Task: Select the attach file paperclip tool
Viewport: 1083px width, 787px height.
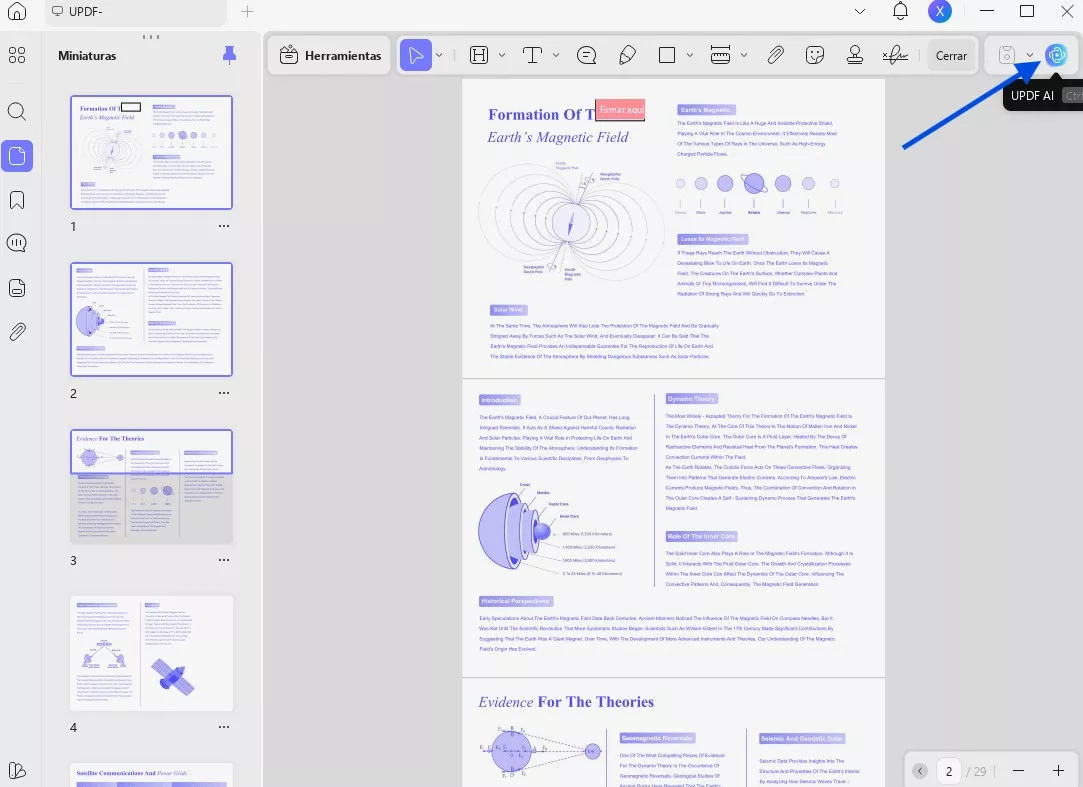Action: click(x=776, y=55)
